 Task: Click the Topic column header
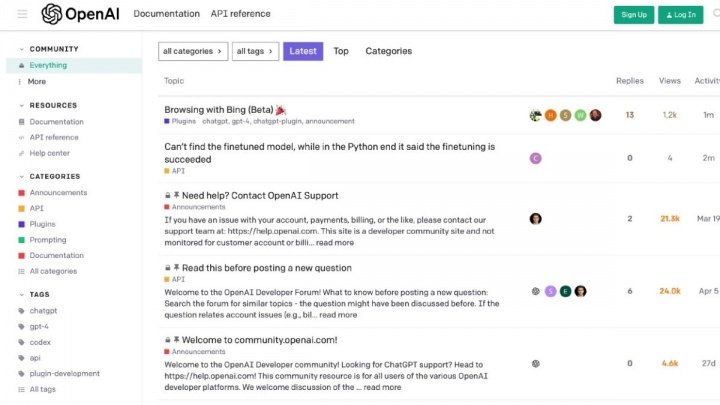(174, 81)
